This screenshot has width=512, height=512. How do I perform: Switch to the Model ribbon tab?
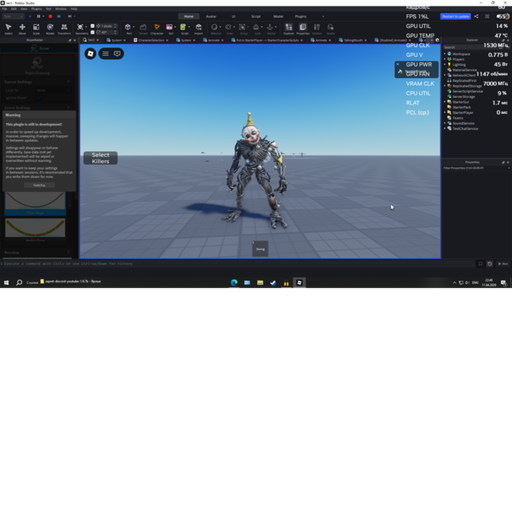pyautogui.click(x=278, y=16)
